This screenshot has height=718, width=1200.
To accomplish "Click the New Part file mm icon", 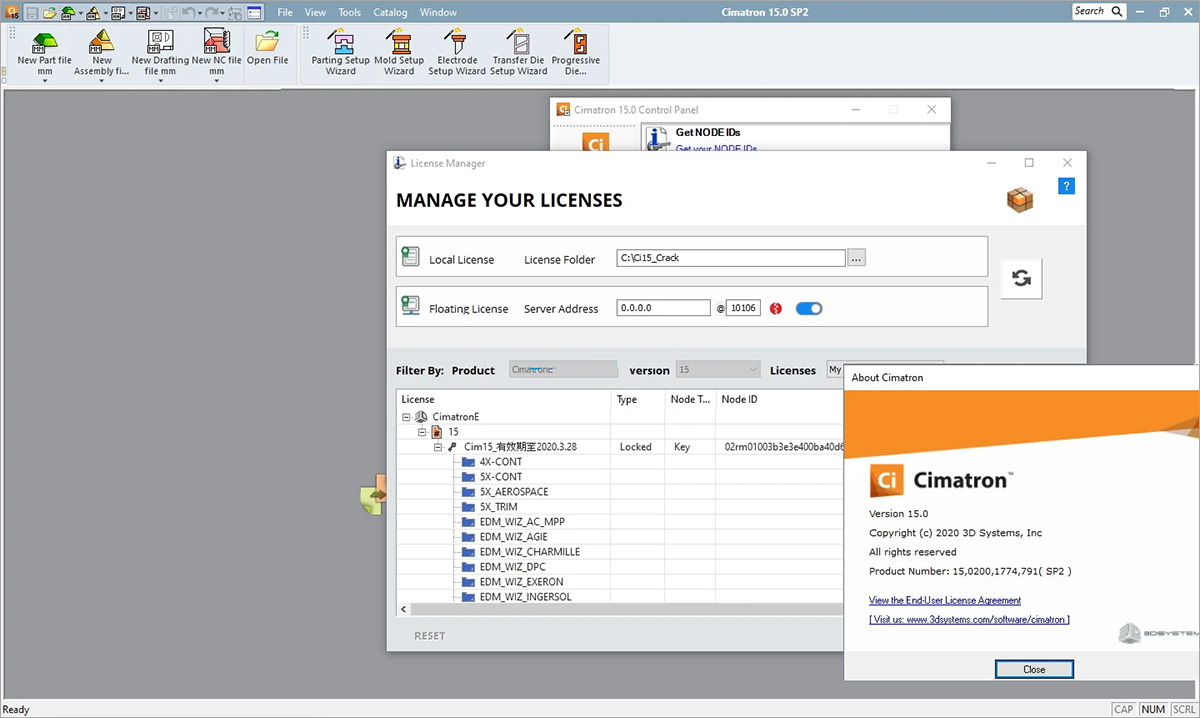I will point(45,42).
